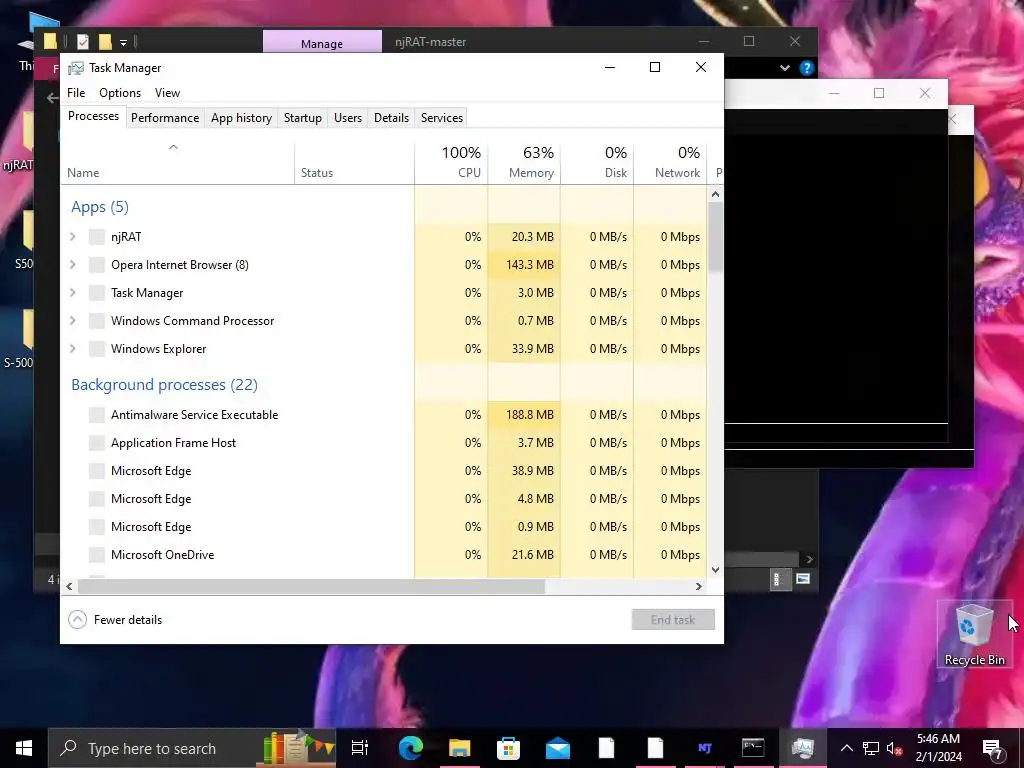
Task: Select the Opera Internet Browser process icon
Action: pyautogui.click(x=97, y=264)
